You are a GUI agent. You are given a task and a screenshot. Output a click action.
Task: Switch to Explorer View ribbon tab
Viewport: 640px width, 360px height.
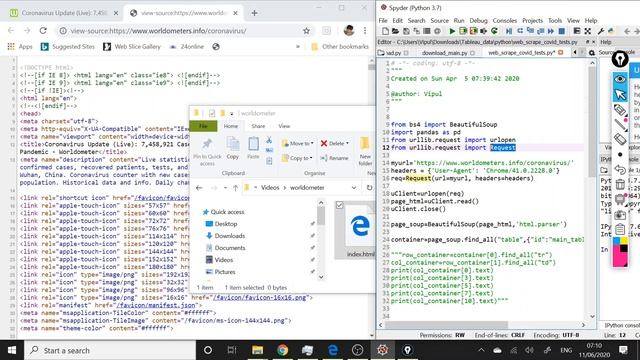click(284, 126)
